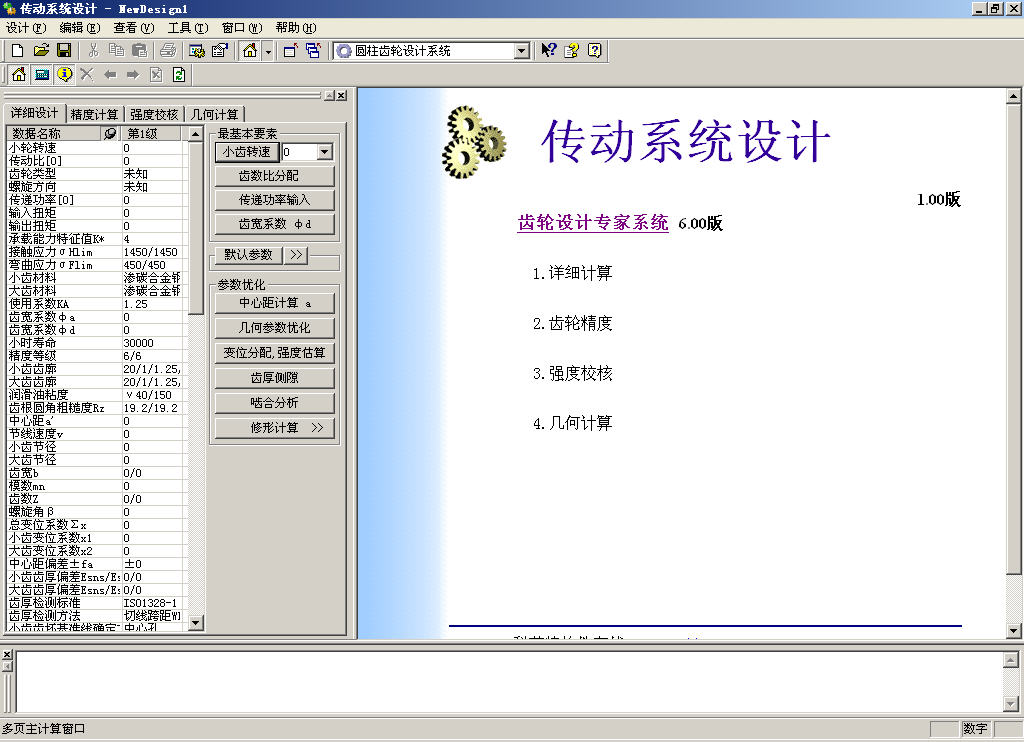This screenshot has height=742, width=1024.
Task: Print the design with printer icon
Action: (x=168, y=51)
